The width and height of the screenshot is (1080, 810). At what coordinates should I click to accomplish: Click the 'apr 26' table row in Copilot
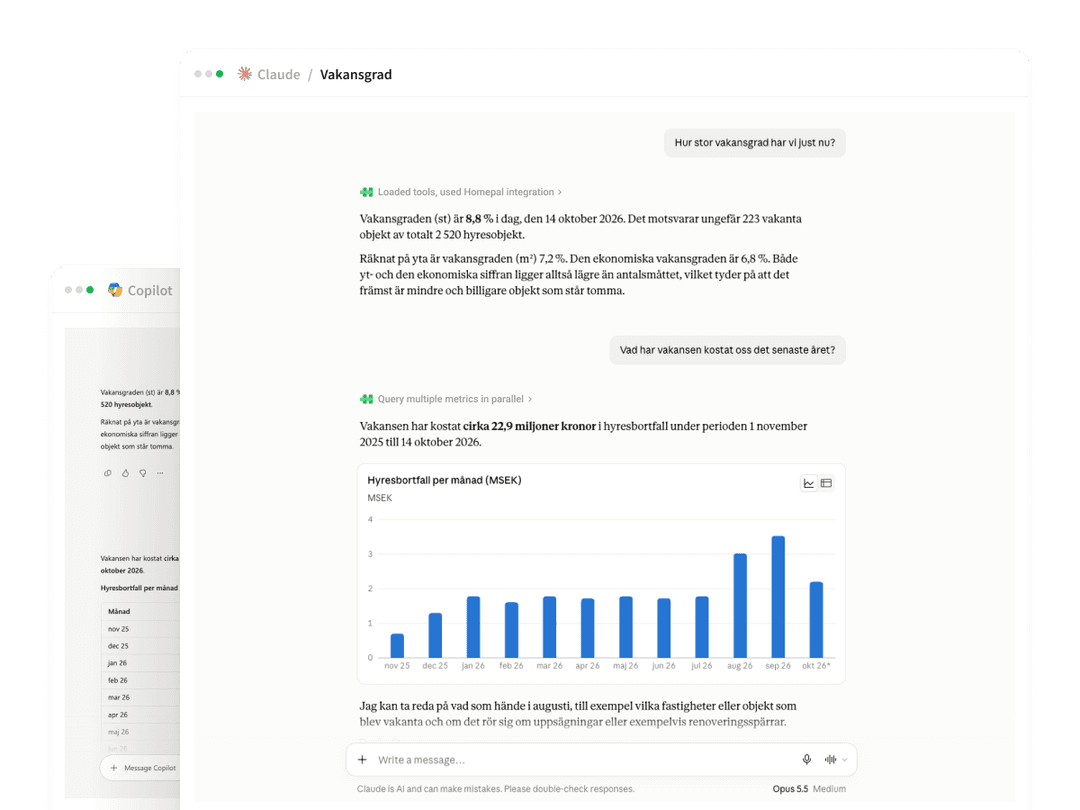(141, 715)
